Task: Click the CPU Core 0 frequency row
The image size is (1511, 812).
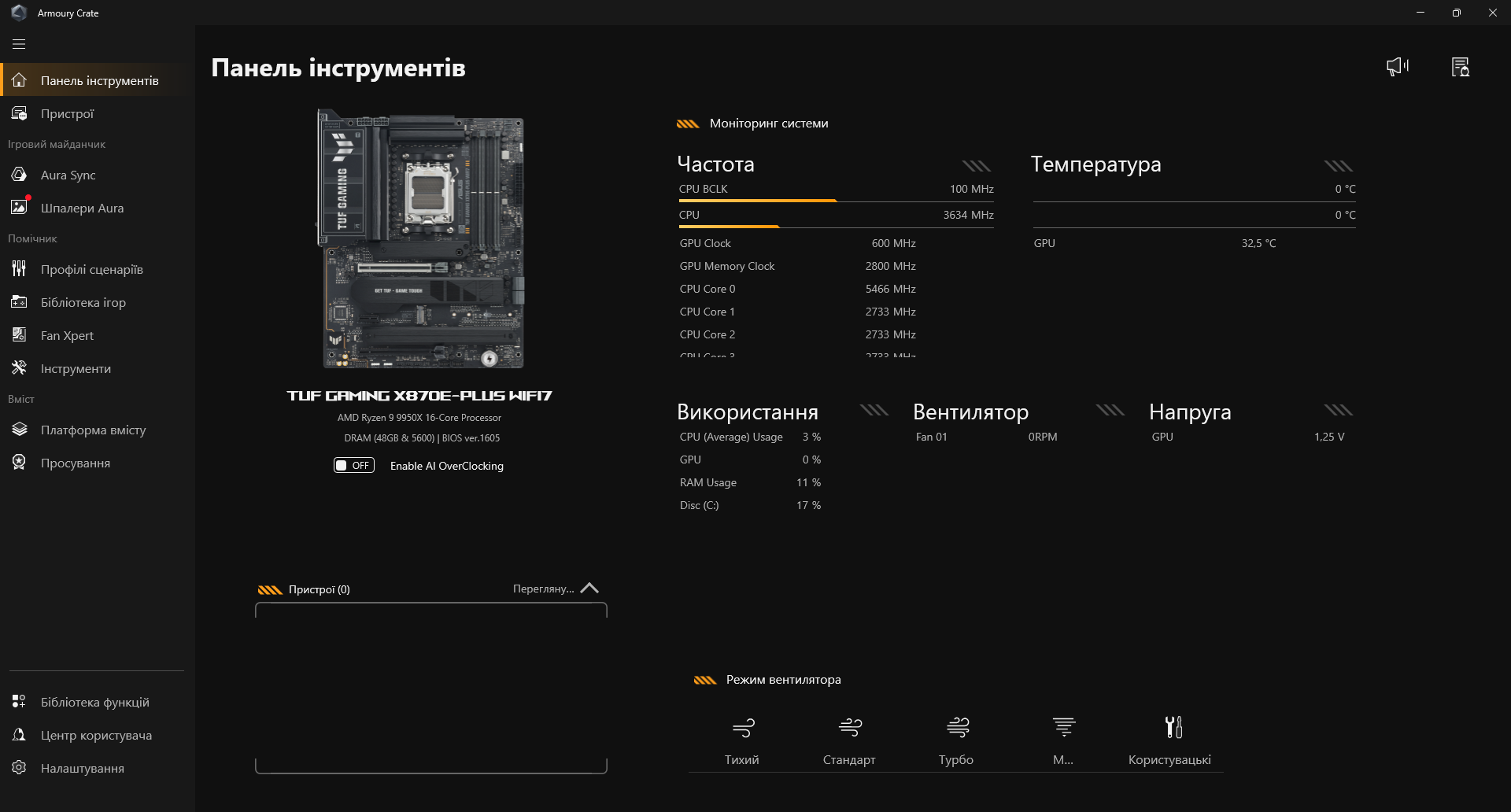Action: (797, 289)
